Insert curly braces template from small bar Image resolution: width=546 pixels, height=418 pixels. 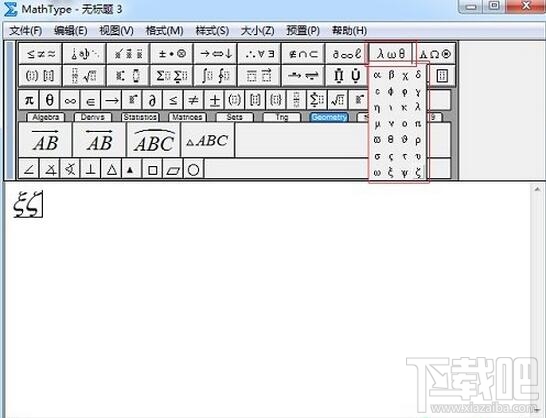click(x=276, y=100)
